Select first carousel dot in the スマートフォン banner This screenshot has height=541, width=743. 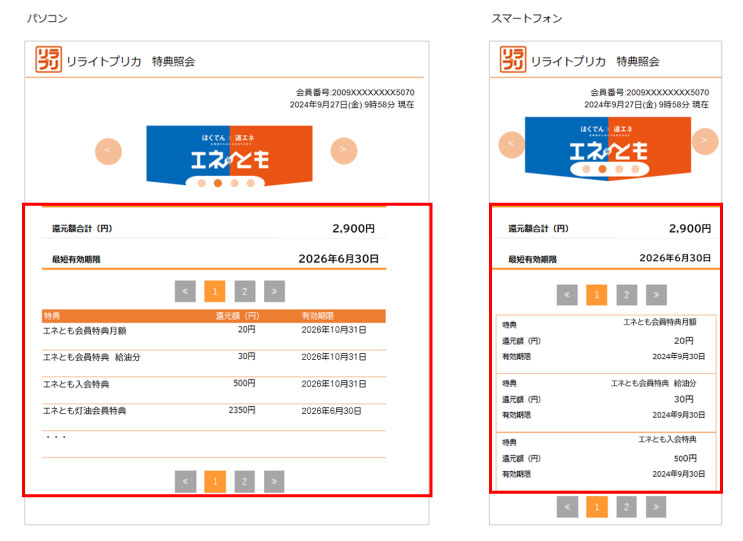pos(586,169)
